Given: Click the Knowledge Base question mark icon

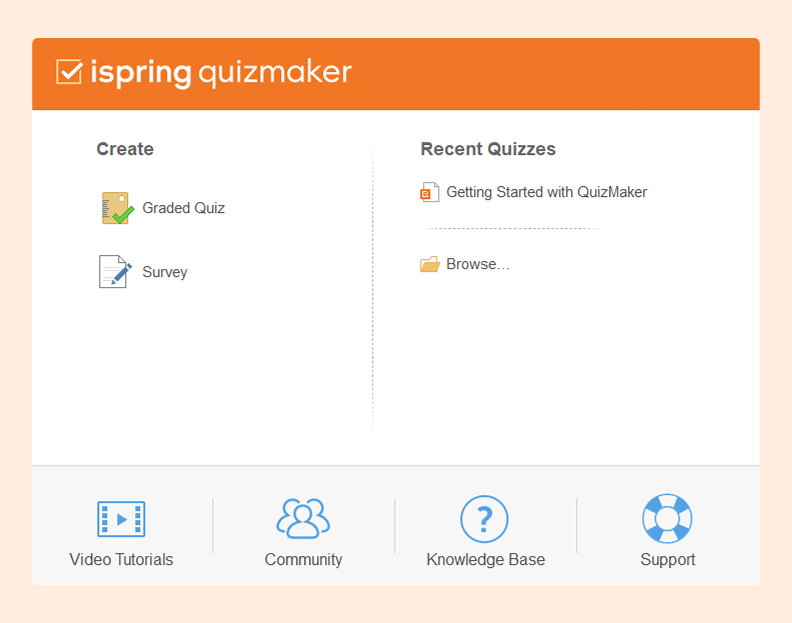Looking at the screenshot, I should point(484,519).
